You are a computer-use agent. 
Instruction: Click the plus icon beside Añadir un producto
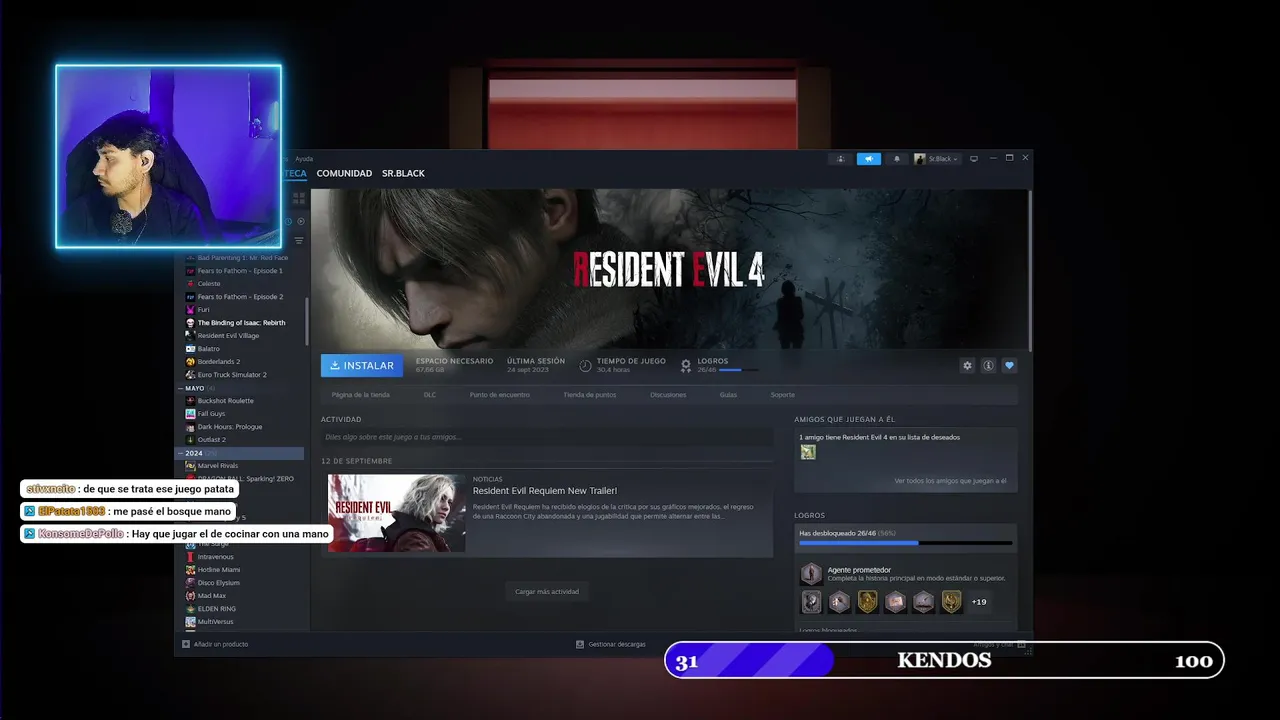[186, 644]
